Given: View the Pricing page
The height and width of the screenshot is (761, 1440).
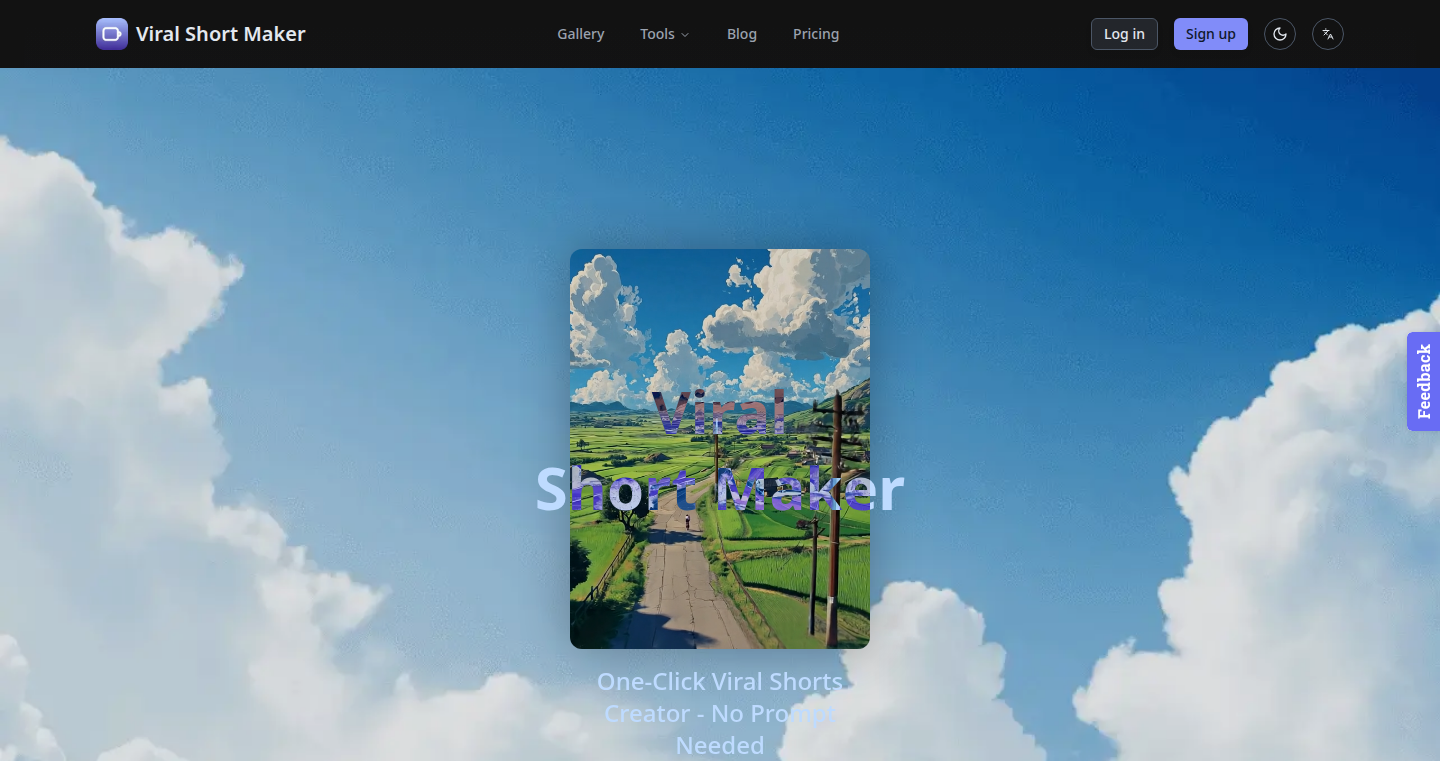Looking at the screenshot, I should (816, 34).
